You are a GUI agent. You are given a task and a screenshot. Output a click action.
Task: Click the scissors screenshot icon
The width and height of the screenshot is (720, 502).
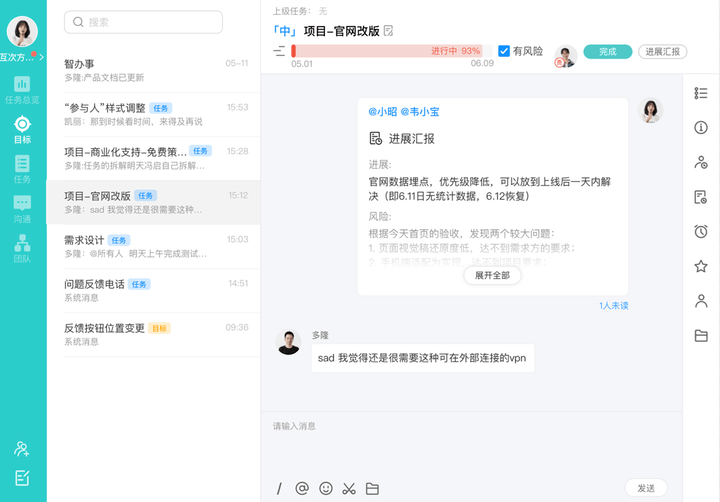349,488
